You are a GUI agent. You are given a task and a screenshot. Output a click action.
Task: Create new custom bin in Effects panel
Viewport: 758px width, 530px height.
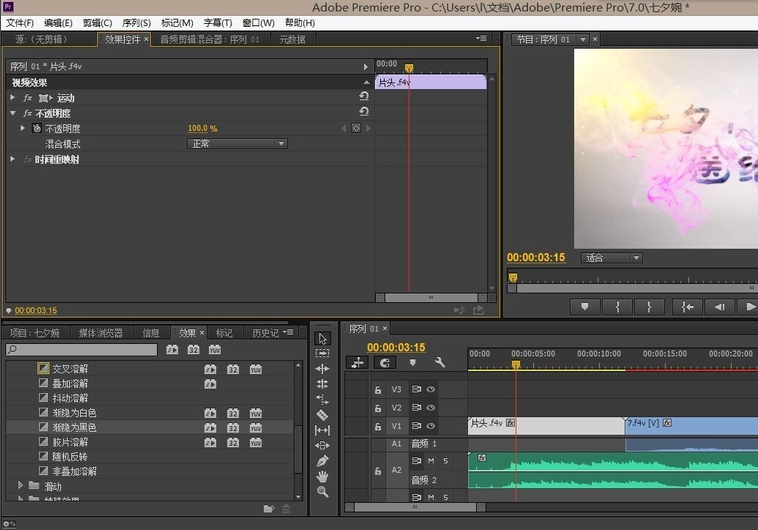(x=268, y=509)
